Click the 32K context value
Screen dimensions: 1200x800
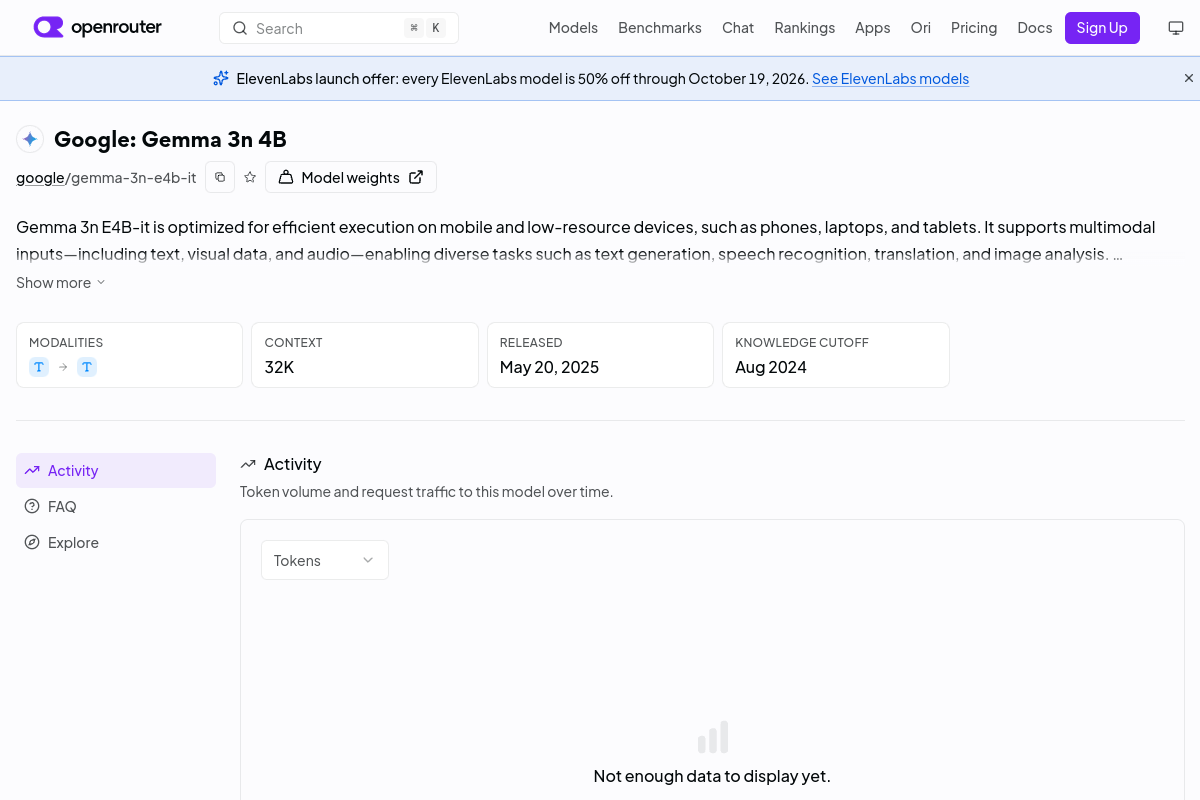(279, 367)
